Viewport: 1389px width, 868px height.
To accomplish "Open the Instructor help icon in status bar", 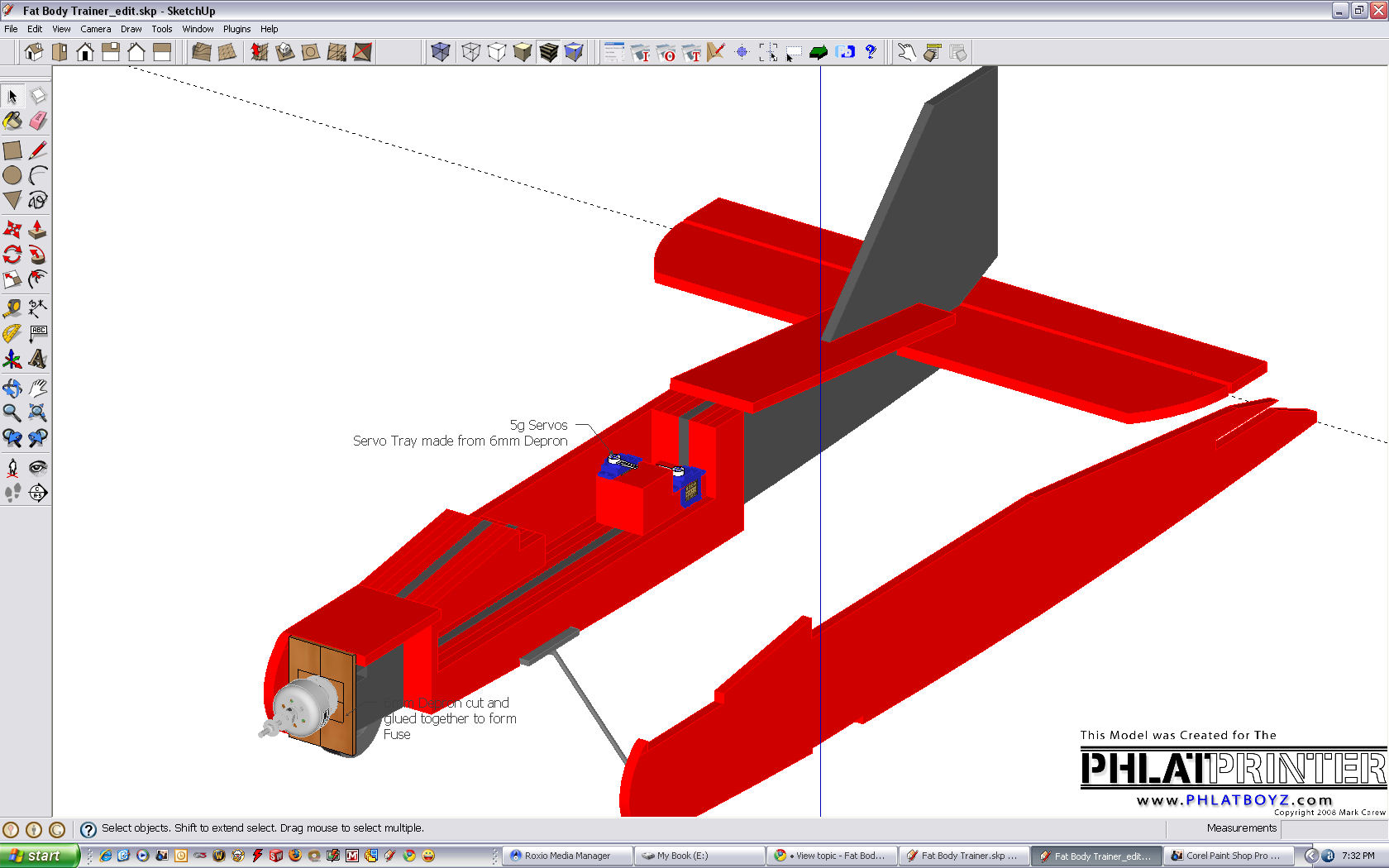I will click(88, 829).
